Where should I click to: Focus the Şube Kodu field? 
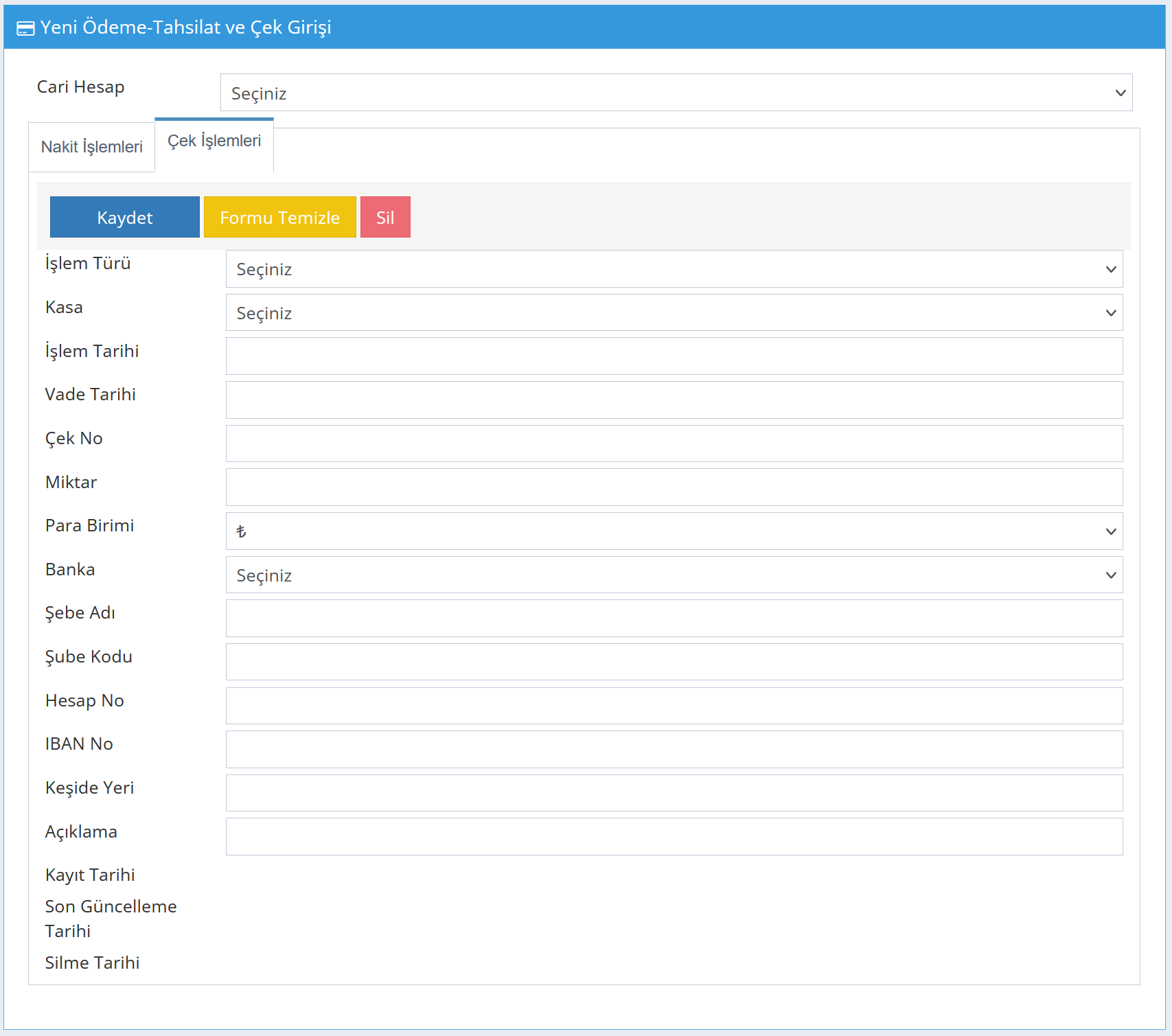(x=674, y=662)
